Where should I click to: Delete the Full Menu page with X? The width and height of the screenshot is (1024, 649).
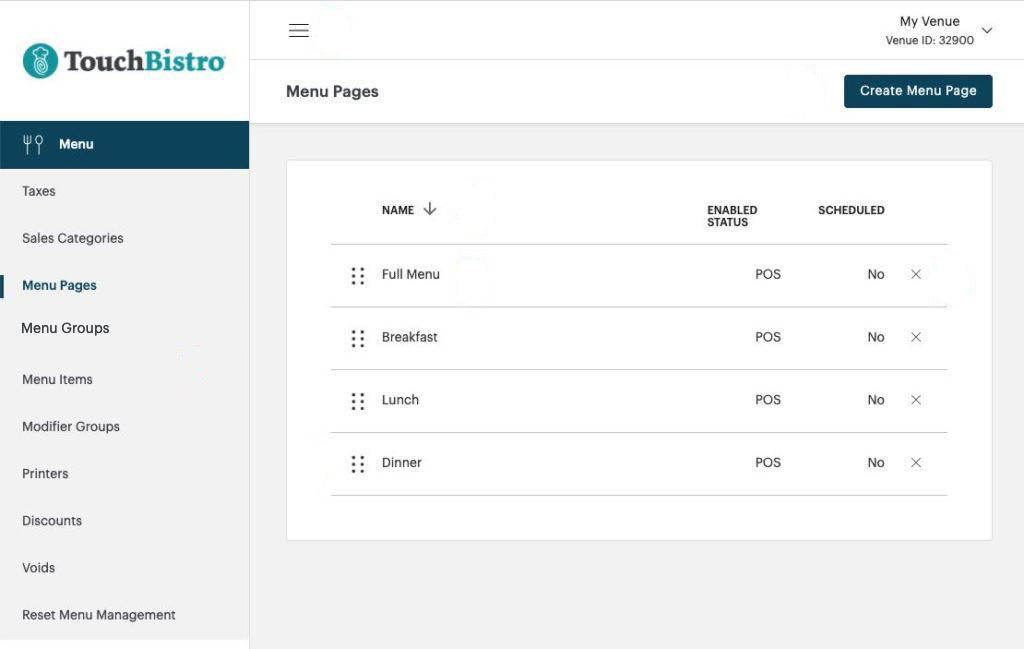click(916, 274)
